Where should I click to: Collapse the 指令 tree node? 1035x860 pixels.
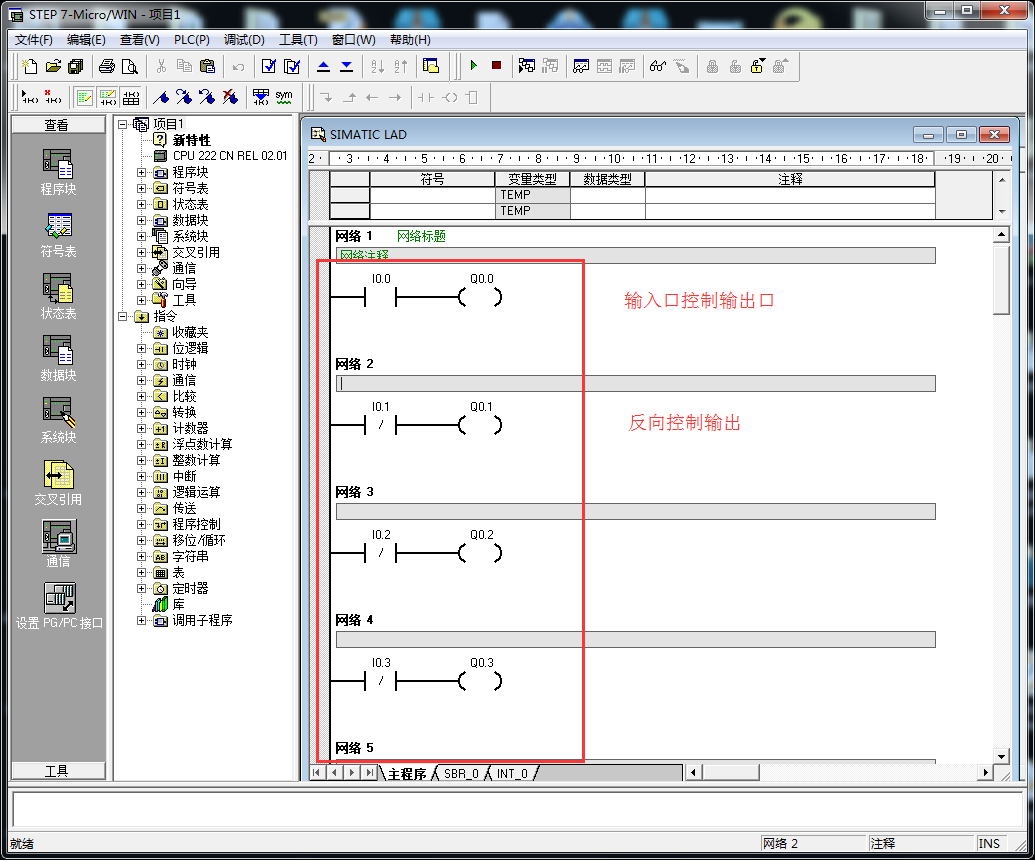123,316
